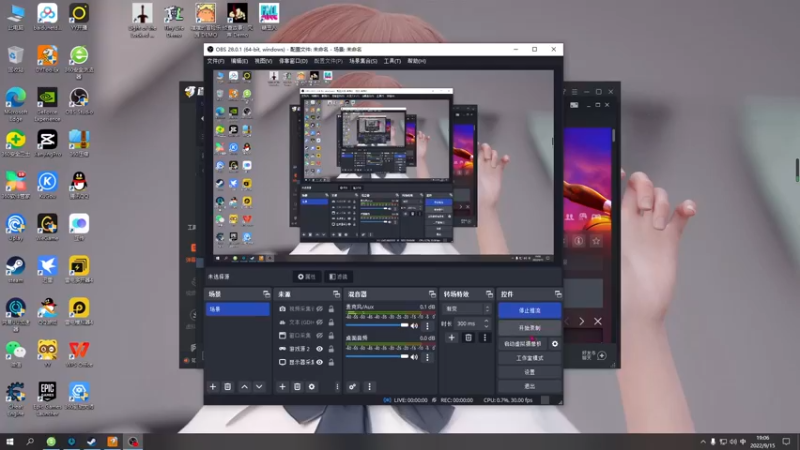
Task: Adjust the Desktop Audio volume slider
Action: click(377, 357)
